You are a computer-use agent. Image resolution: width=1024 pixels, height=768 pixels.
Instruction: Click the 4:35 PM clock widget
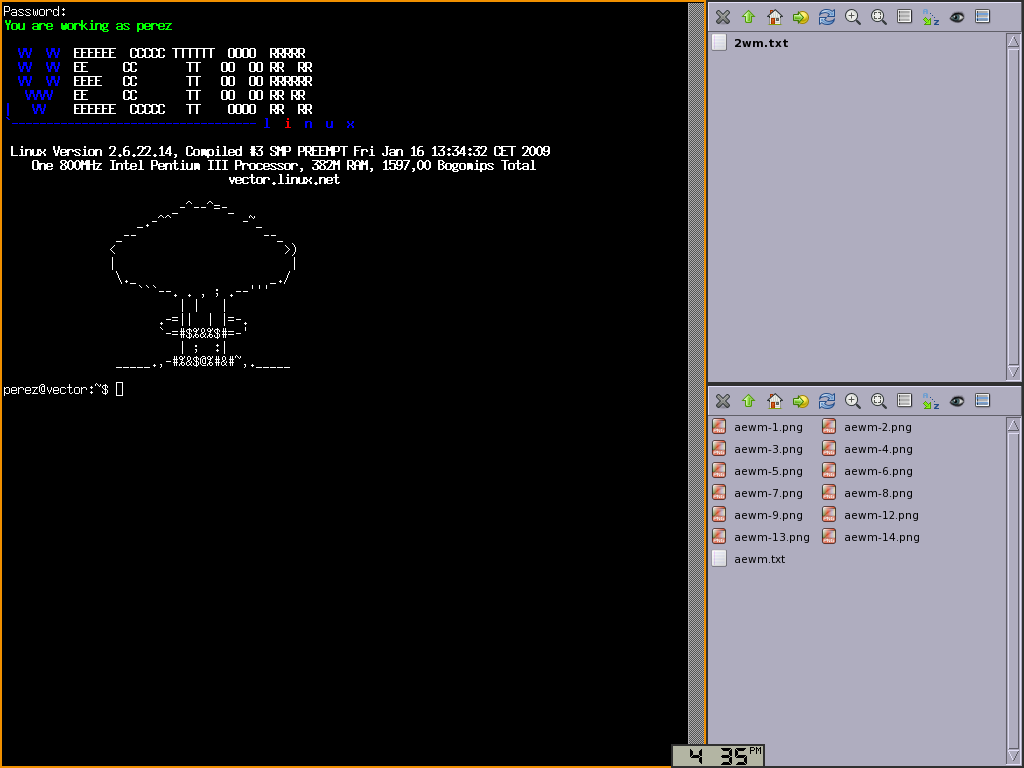point(718,756)
